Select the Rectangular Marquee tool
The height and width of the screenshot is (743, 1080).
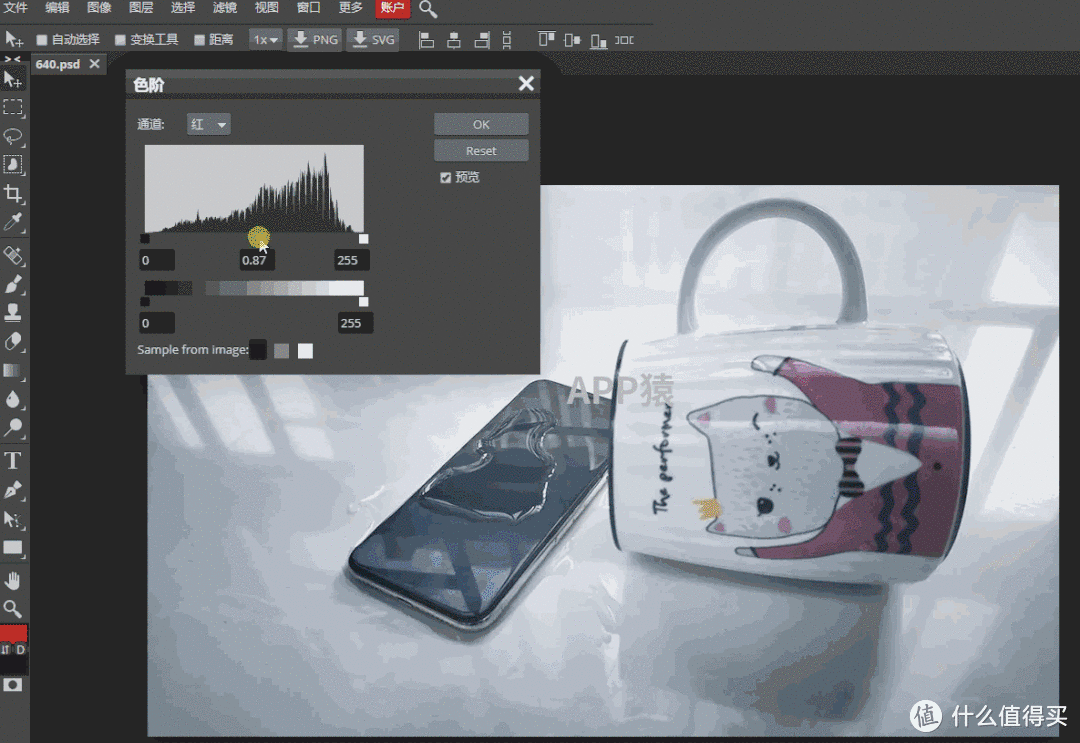pyautogui.click(x=13, y=108)
